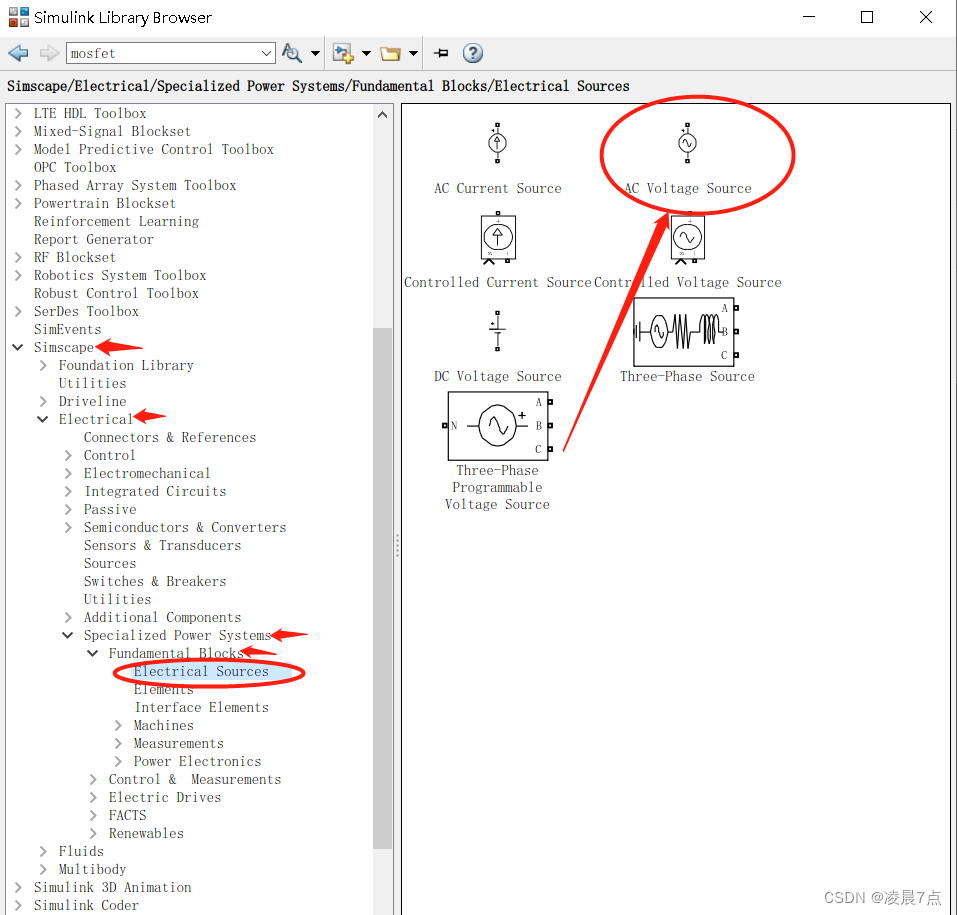This screenshot has height=915, width=957.
Task: Expand the Machines node
Action: point(118,726)
